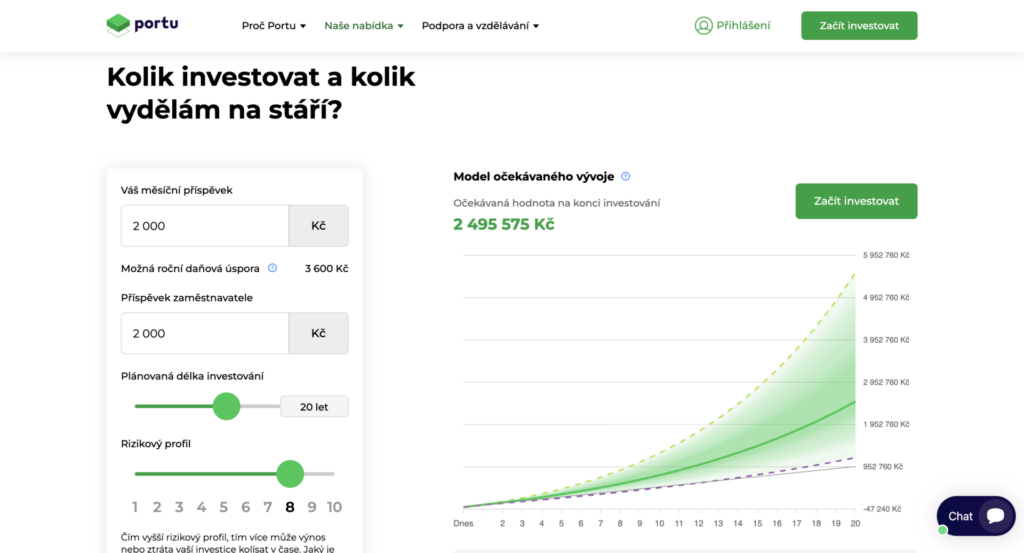This screenshot has height=553, width=1024.
Task: Click info icon beside Možná roční daňová úspora
Action: 272,268
